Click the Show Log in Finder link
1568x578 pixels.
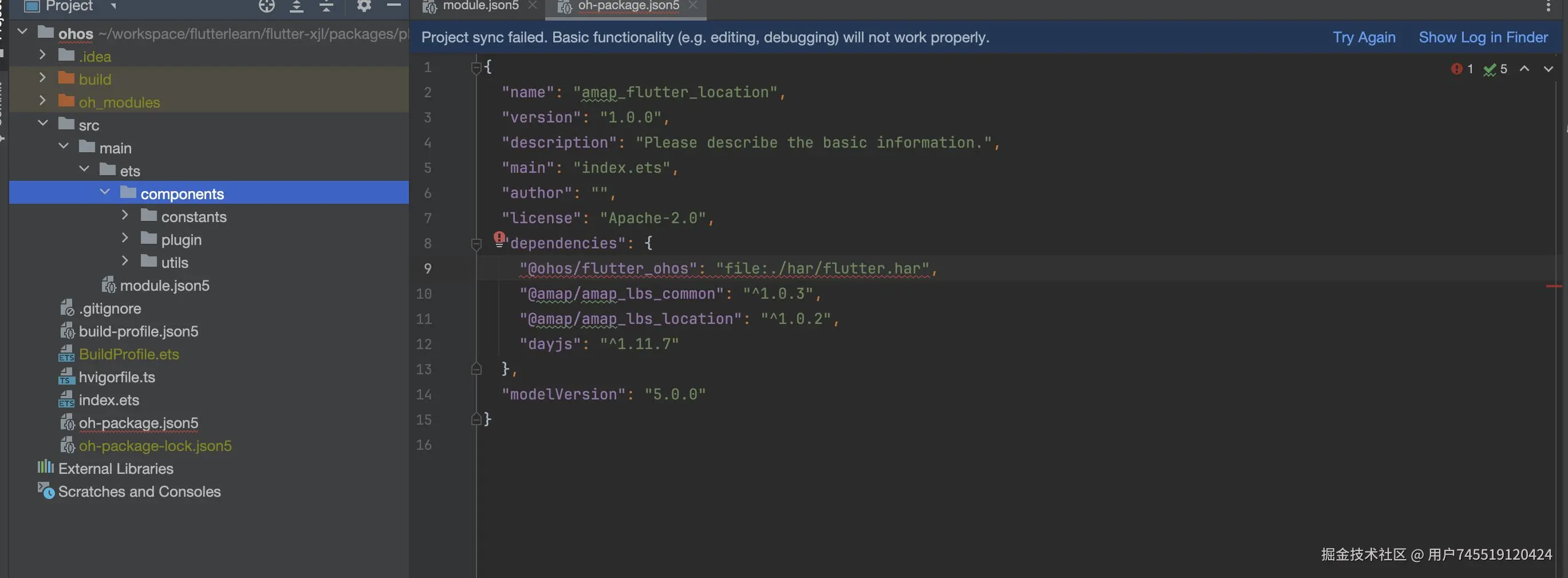click(x=1483, y=38)
